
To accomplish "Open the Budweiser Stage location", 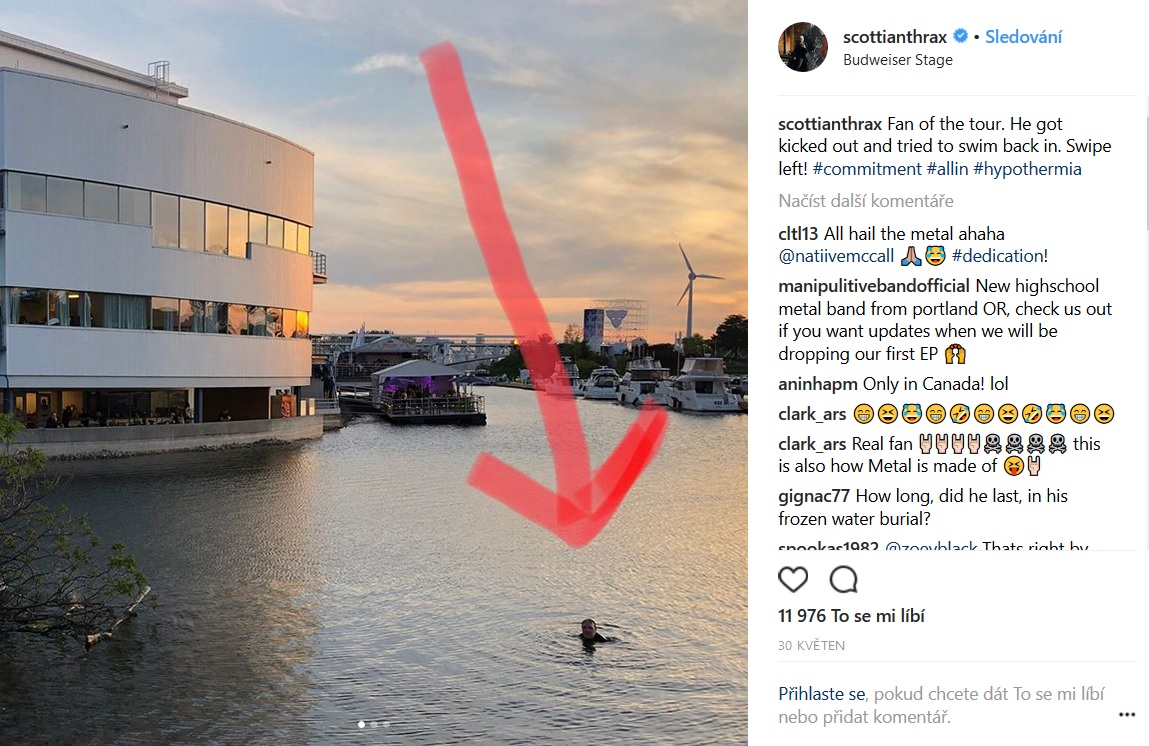I will pos(897,60).
